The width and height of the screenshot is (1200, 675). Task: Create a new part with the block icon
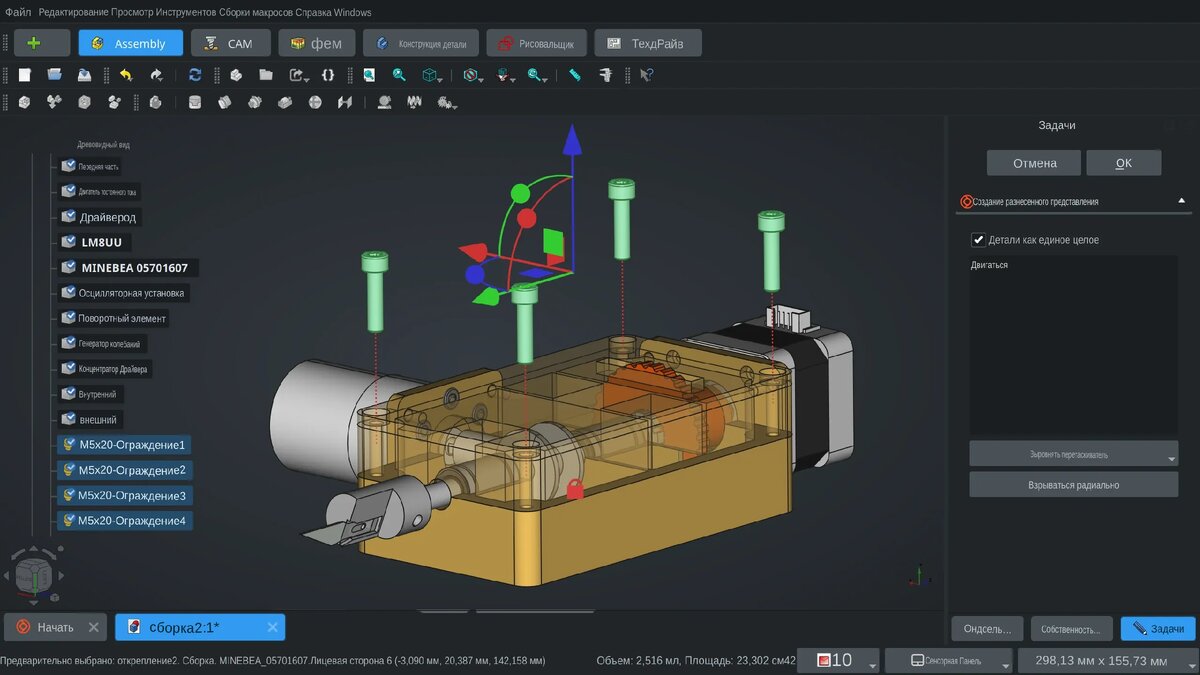point(236,75)
